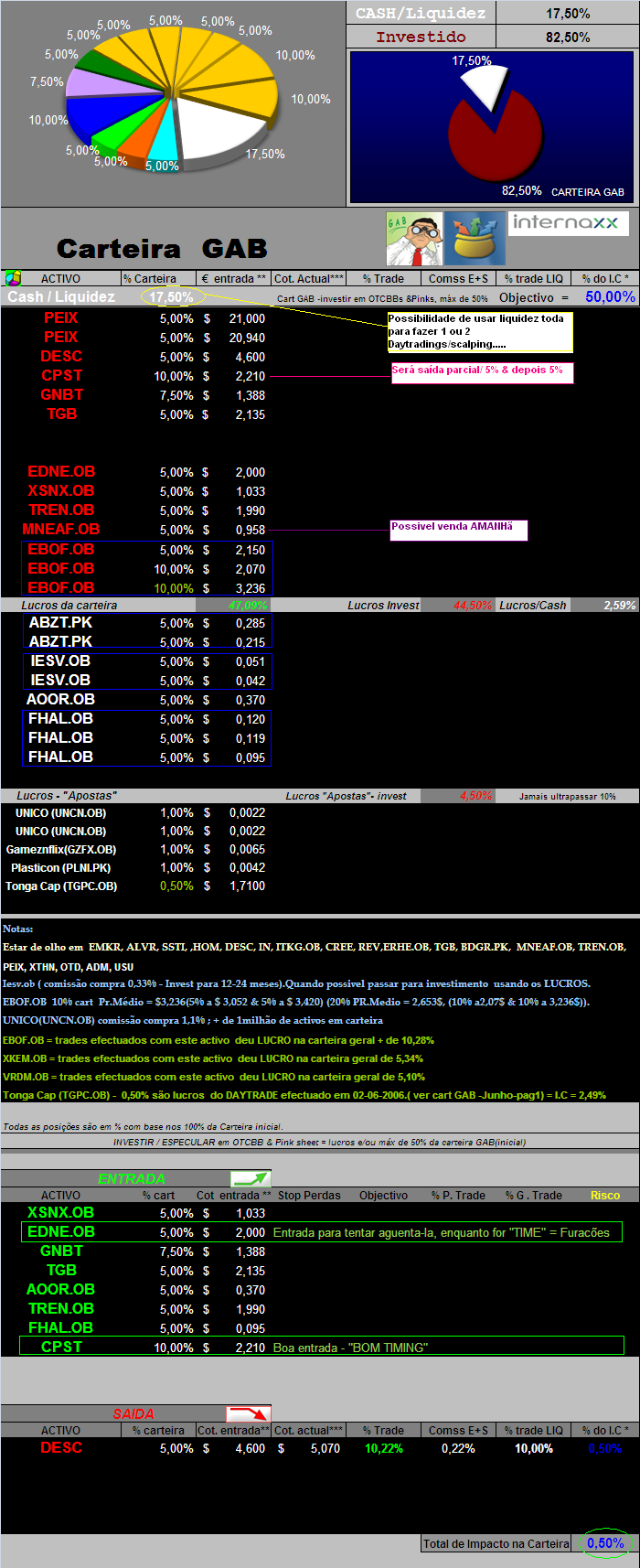The width and height of the screenshot is (640, 1568).
Task: Select the green 10,22% trade value
Action: (x=384, y=1448)
